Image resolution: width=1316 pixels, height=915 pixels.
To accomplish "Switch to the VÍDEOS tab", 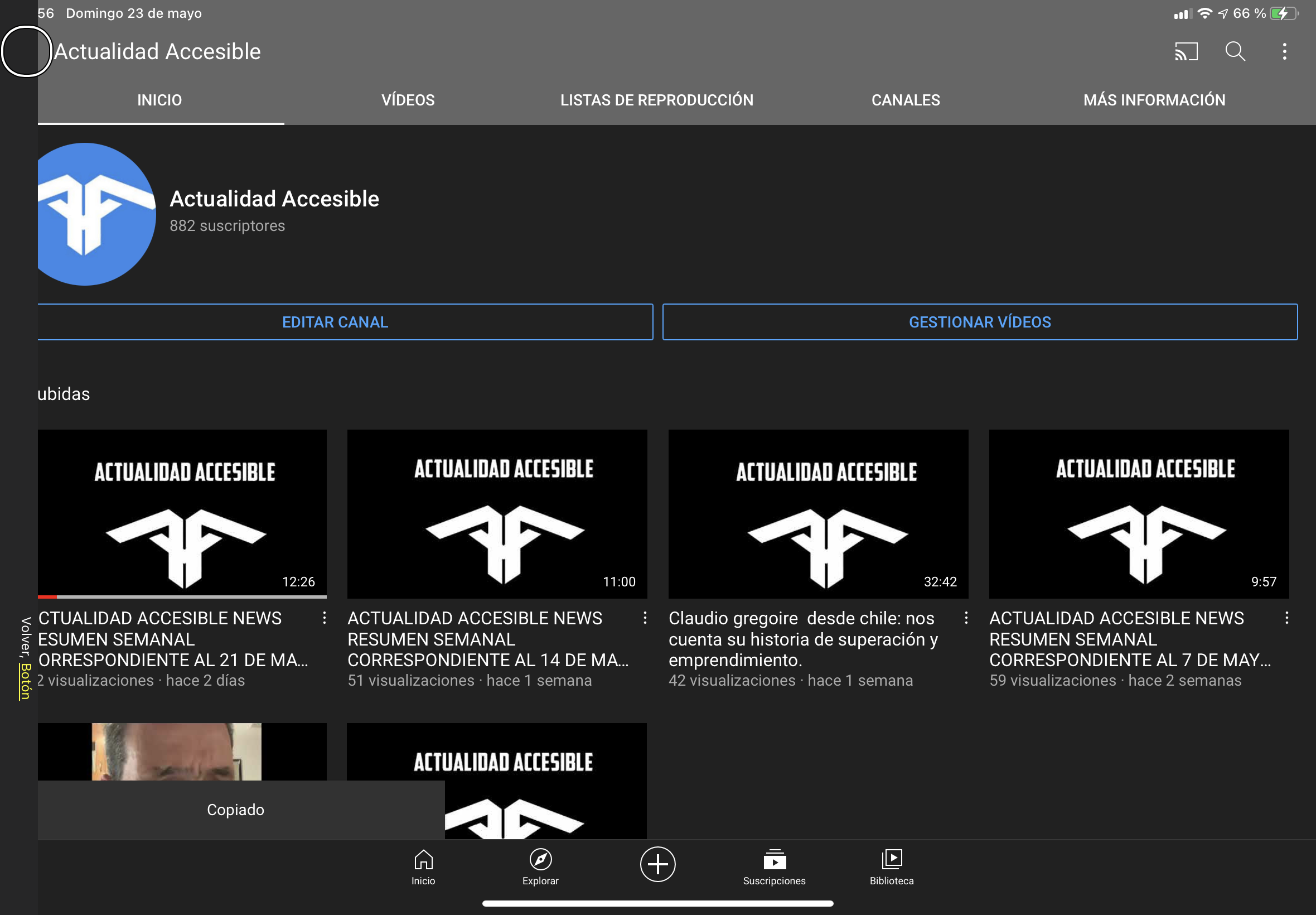I will (x=408, y=100).
